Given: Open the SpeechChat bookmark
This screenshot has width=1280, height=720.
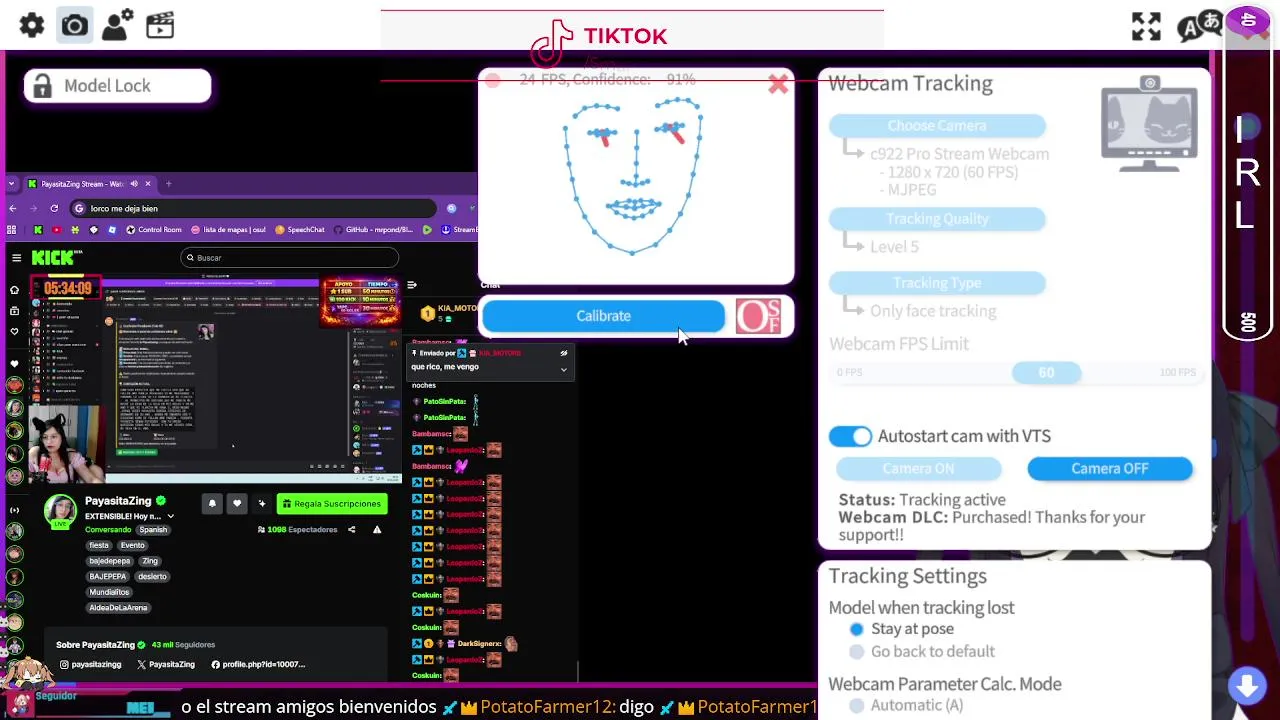Looking at the screenshot, I should tap(299, 230).
